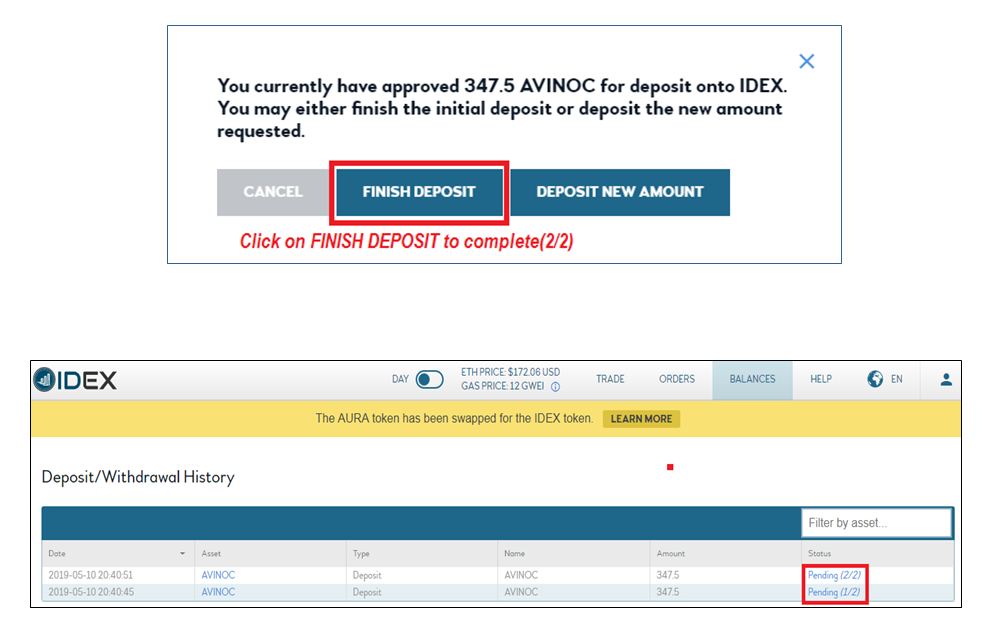
Task: Select the date 2019-05-10 20:40:45 cell
Action: click(x=91, y=592)
